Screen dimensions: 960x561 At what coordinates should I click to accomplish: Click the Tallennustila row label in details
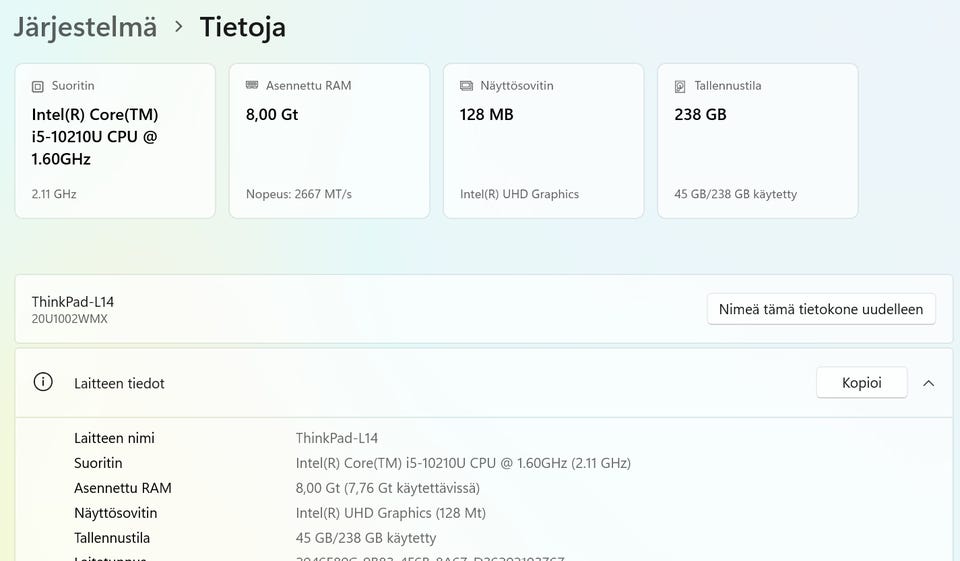coord(112,538)
